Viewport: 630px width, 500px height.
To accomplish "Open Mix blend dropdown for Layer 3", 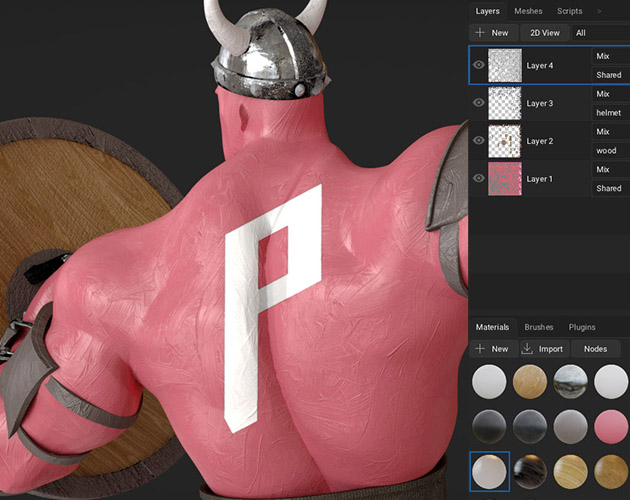I will (x=611, y=94).
